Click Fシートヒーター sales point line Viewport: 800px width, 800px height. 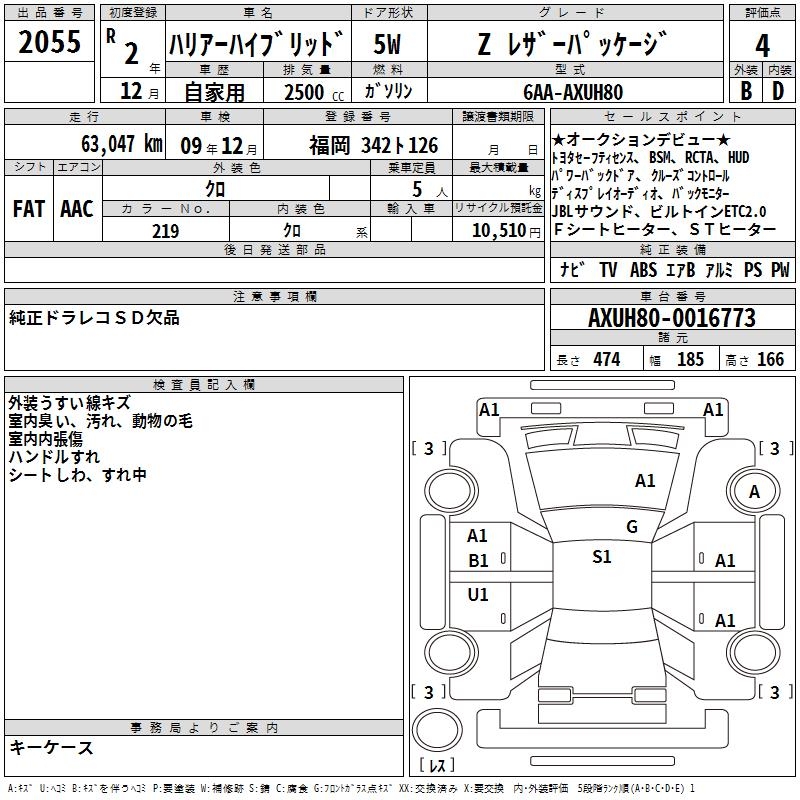pyautogui.click(x=664, y=230)
